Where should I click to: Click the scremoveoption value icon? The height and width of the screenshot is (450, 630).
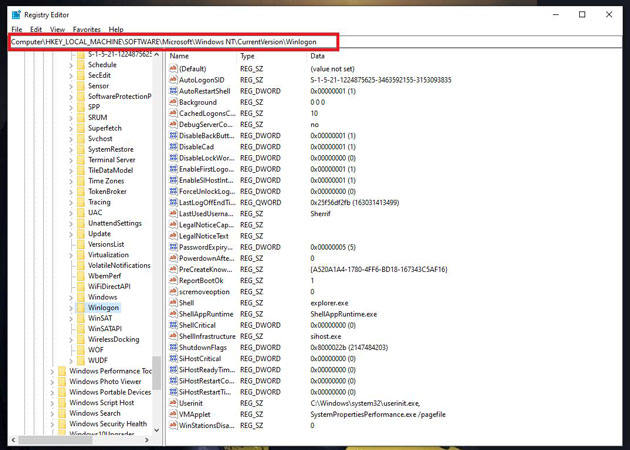(173, 292)
